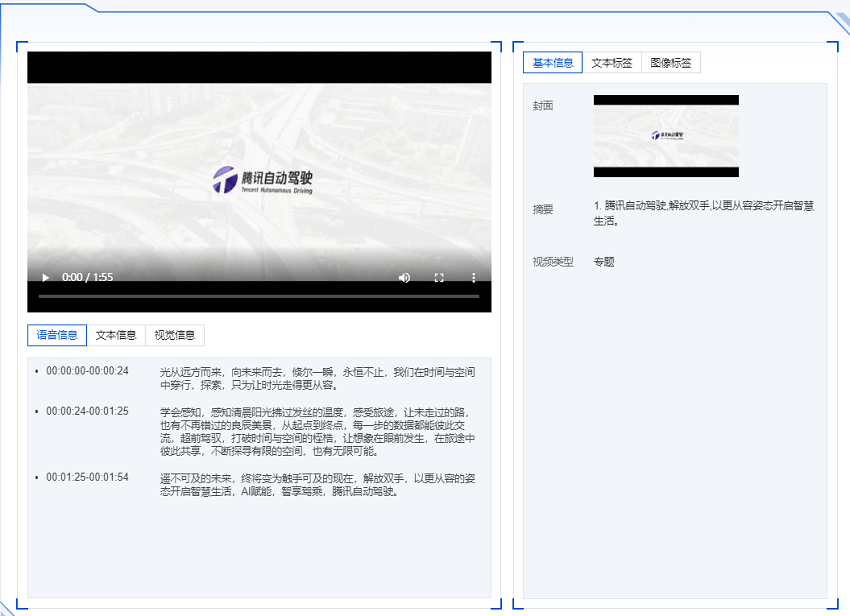Click transcript starting with 遥不可及的未来
The height and width of the screenshot is (616, 850).
click(x=318, y=485)
